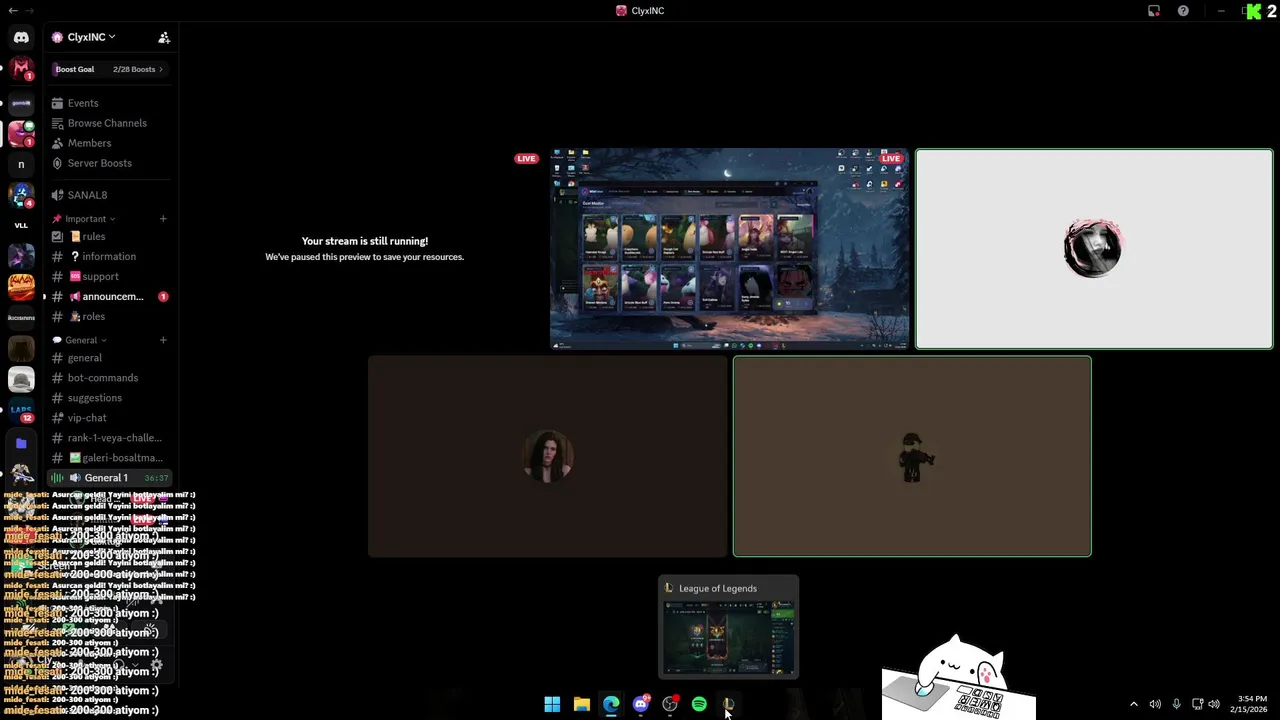Open the information channel

(x=110, y=256)
